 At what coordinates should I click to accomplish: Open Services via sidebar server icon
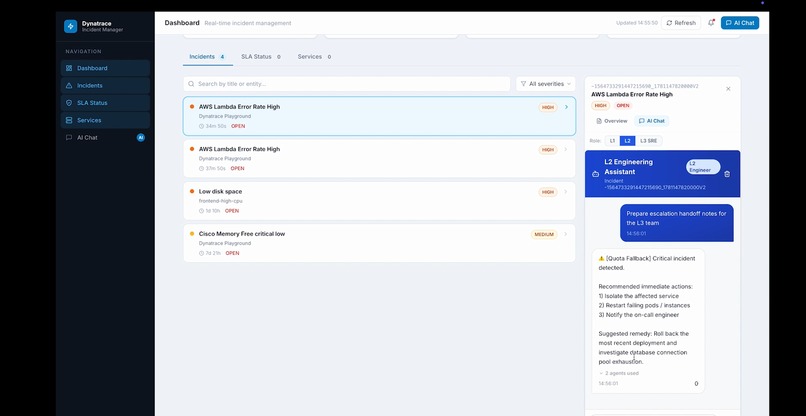pos(69,120)
